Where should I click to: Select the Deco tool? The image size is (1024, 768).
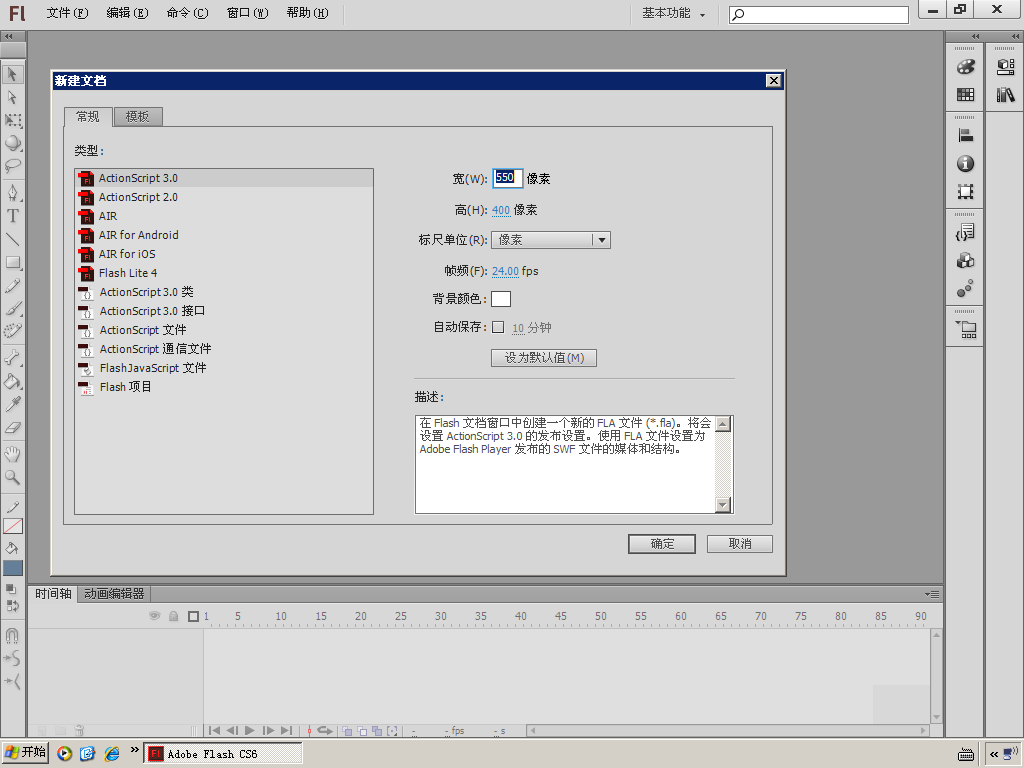12,331
